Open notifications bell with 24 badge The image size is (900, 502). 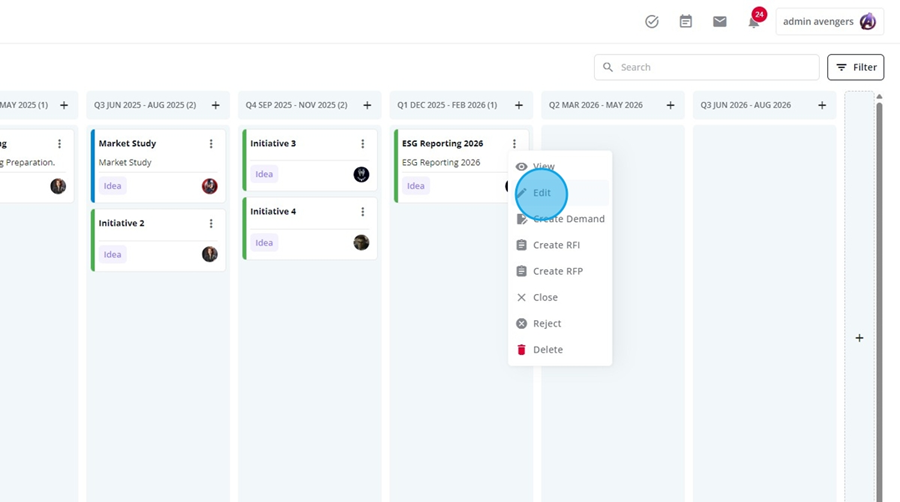coord(754,21)
